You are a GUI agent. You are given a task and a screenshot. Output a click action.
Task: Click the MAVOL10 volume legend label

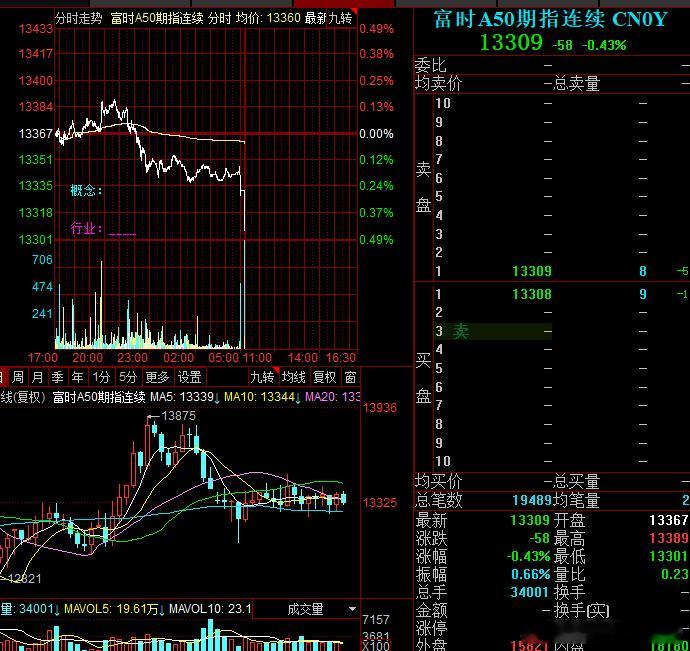(x=210, y=609)
